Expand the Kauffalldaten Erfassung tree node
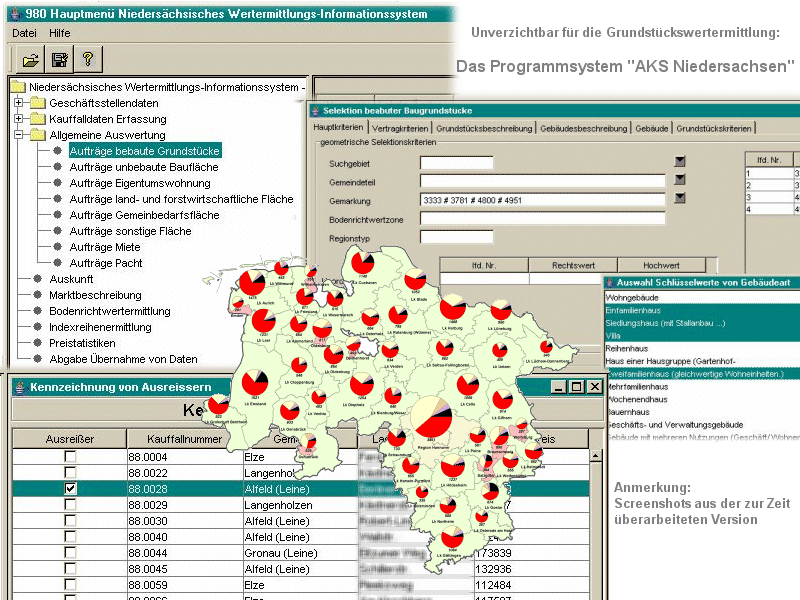The width and height of the screenshot is (800, 600). coord(19,119)
